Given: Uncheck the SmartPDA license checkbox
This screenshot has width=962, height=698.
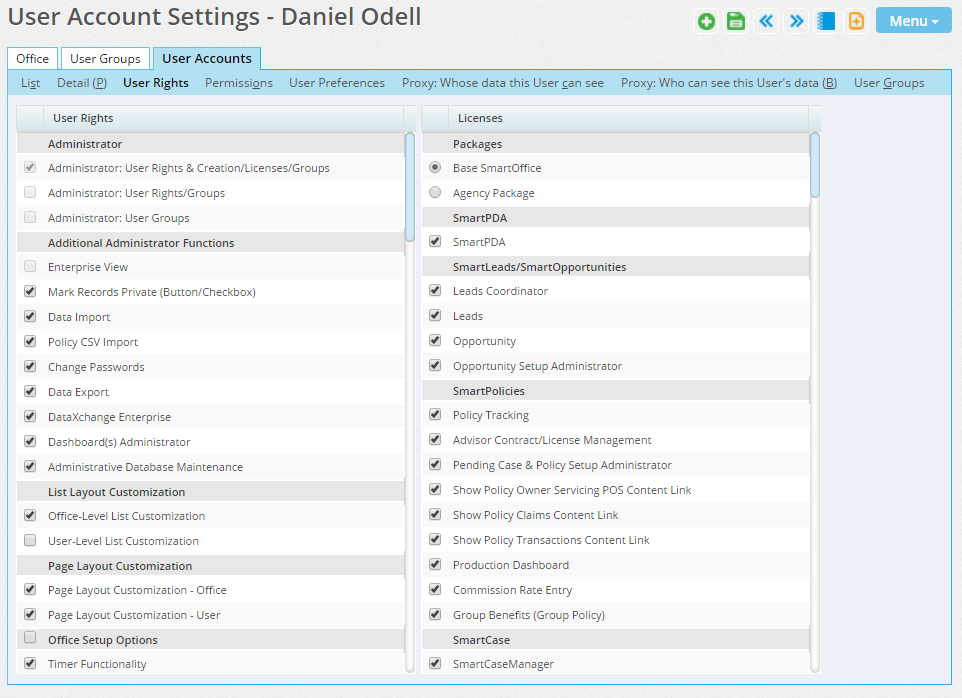Looking at the screenshot, I should 435,241.
